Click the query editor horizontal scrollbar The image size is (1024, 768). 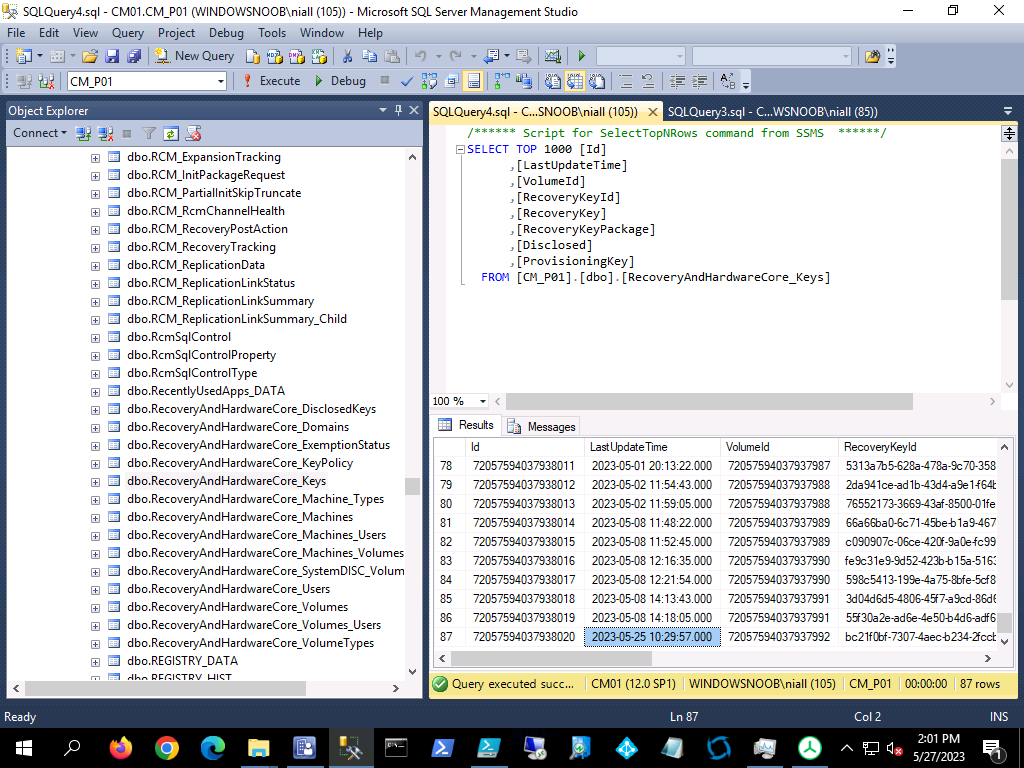pos(709,401)
